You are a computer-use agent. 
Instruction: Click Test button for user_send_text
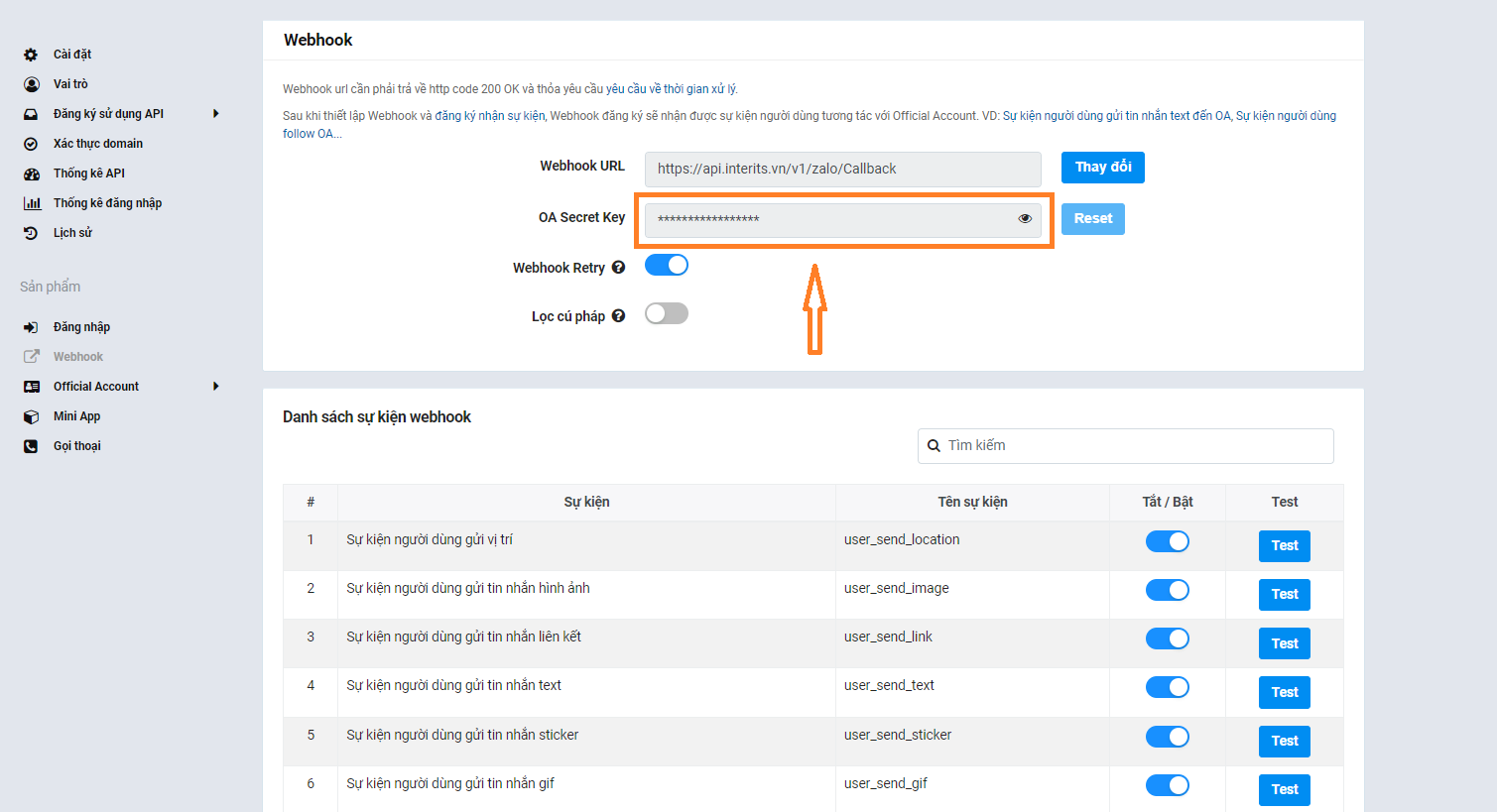pyautogui.click(x=1284, y=692)
